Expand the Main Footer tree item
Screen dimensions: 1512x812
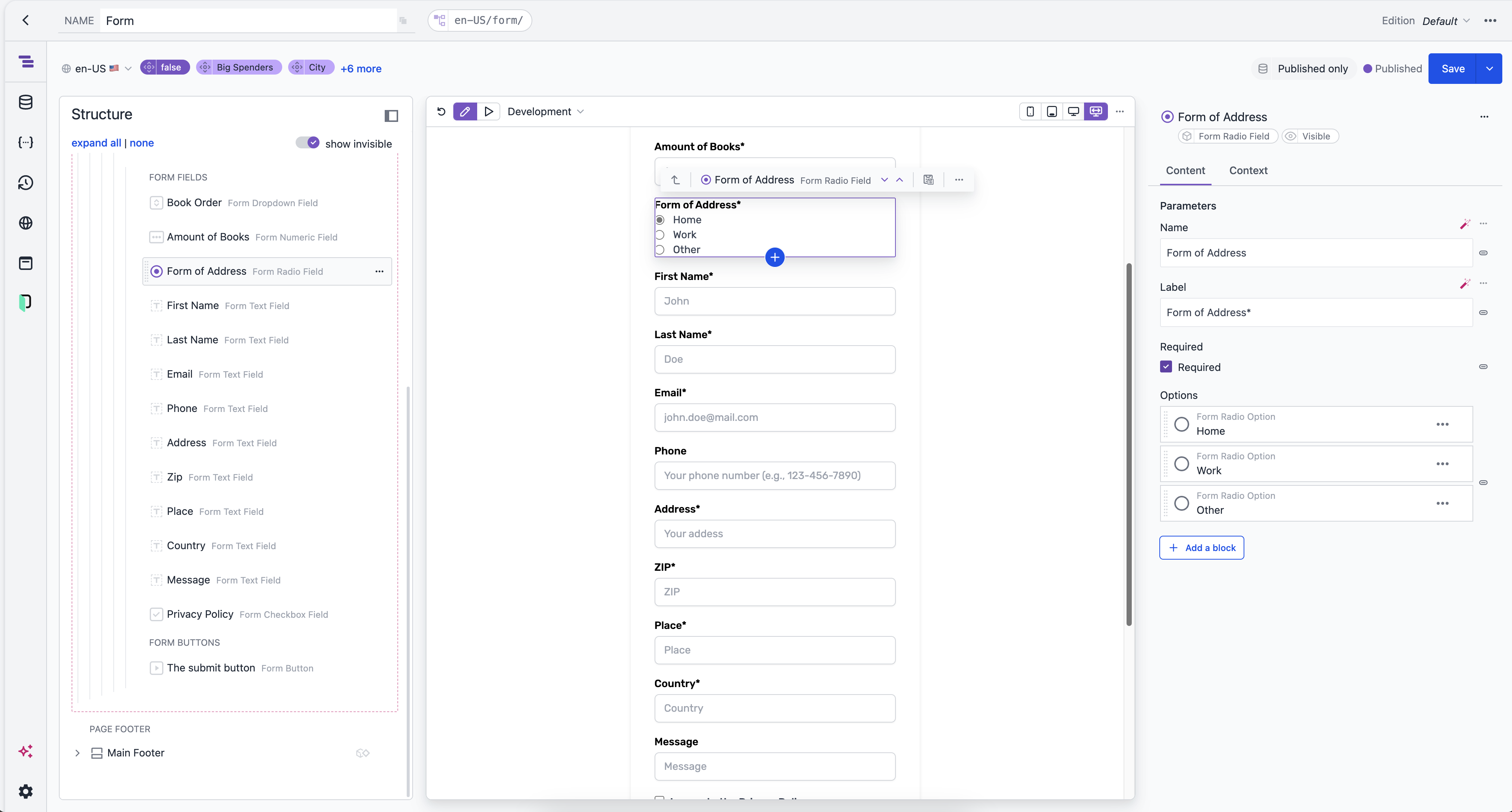[77, 753]
